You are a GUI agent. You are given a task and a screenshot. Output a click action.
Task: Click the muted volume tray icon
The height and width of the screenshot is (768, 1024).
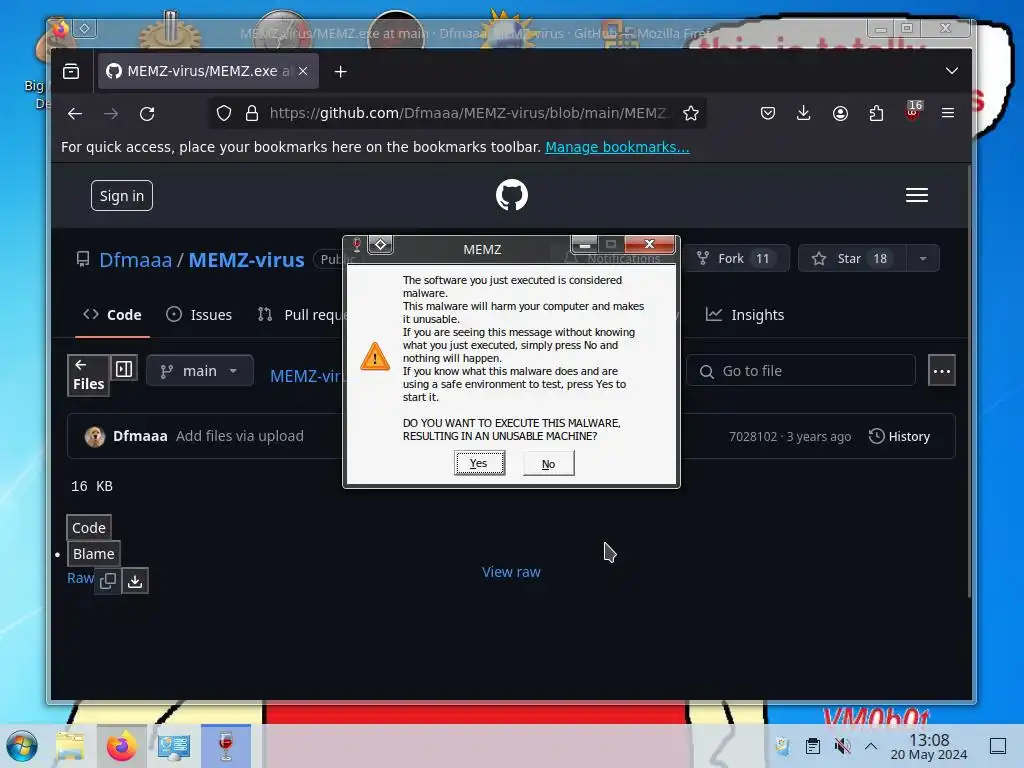pos(843,746)
